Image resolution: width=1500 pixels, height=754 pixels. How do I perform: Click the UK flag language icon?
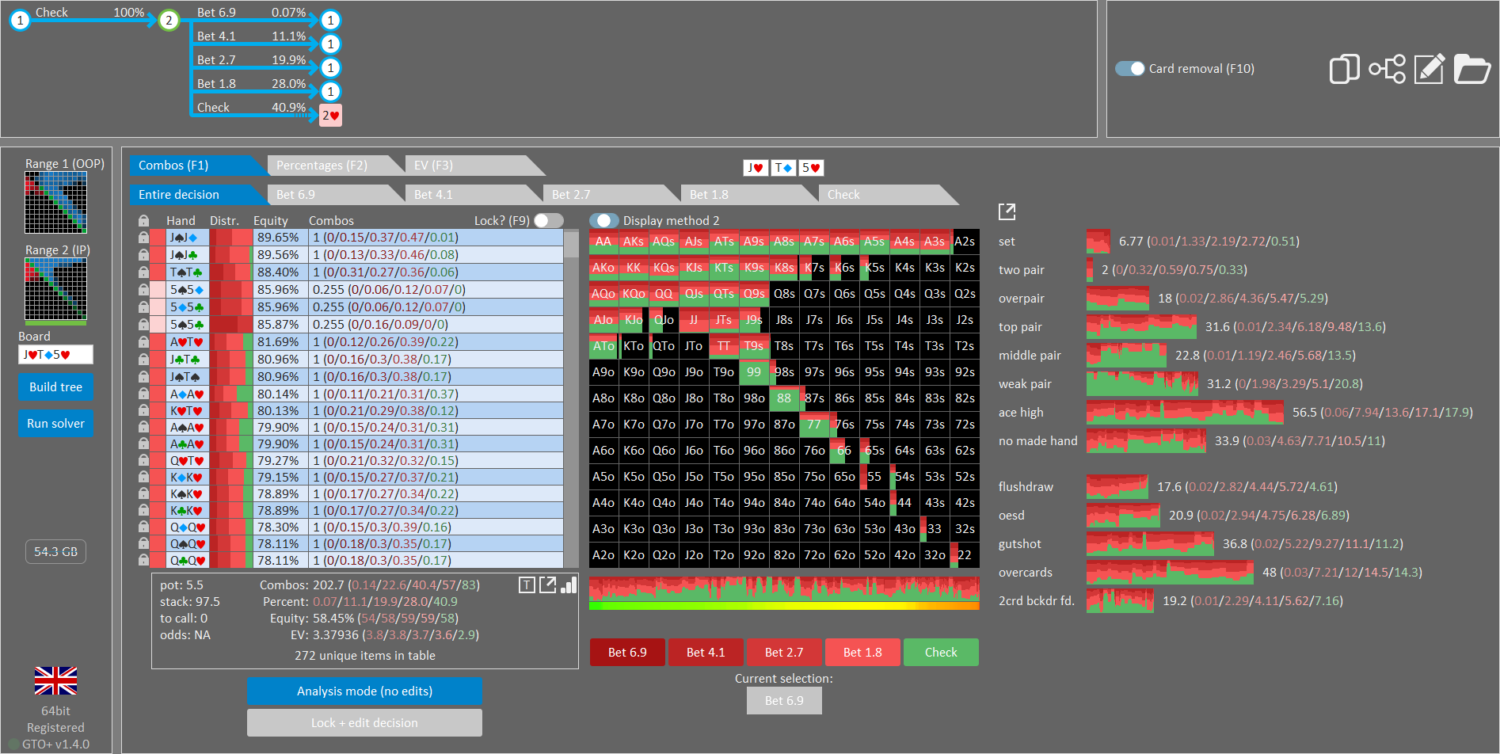tap(56, 681)
